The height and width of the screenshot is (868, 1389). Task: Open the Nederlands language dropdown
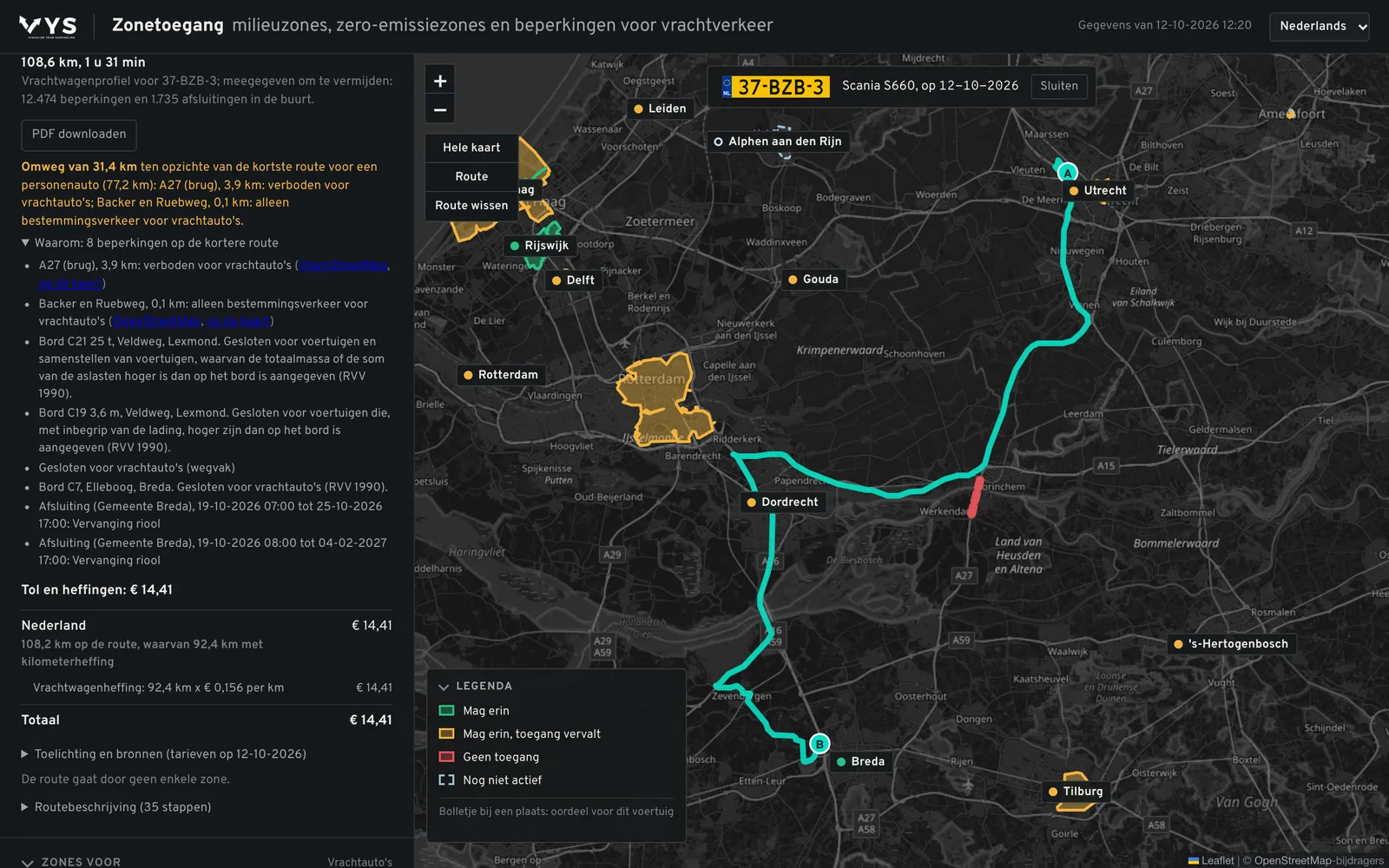pyautogui.click(x=1319, y=26)
